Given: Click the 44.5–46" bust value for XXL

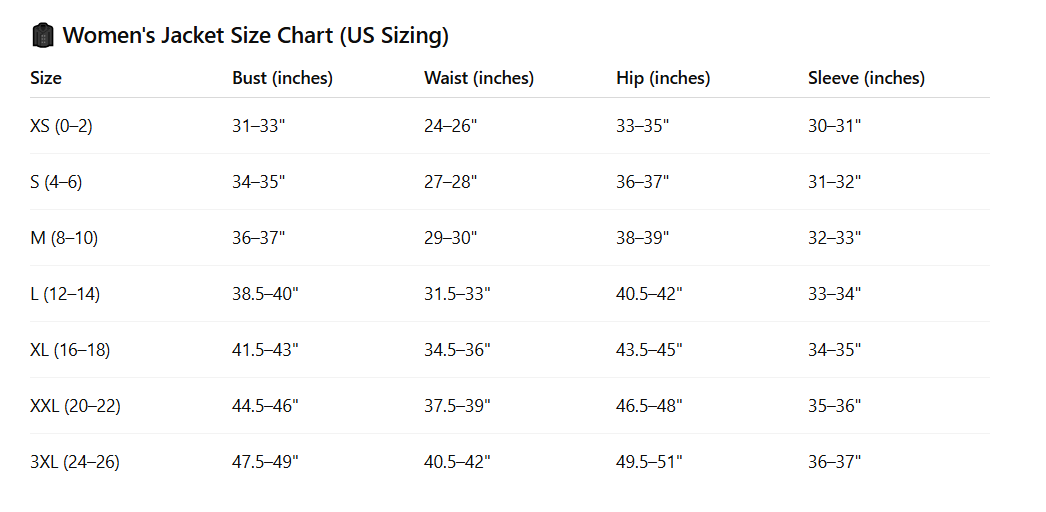Looking at the screenshot, I should (265, 406).
